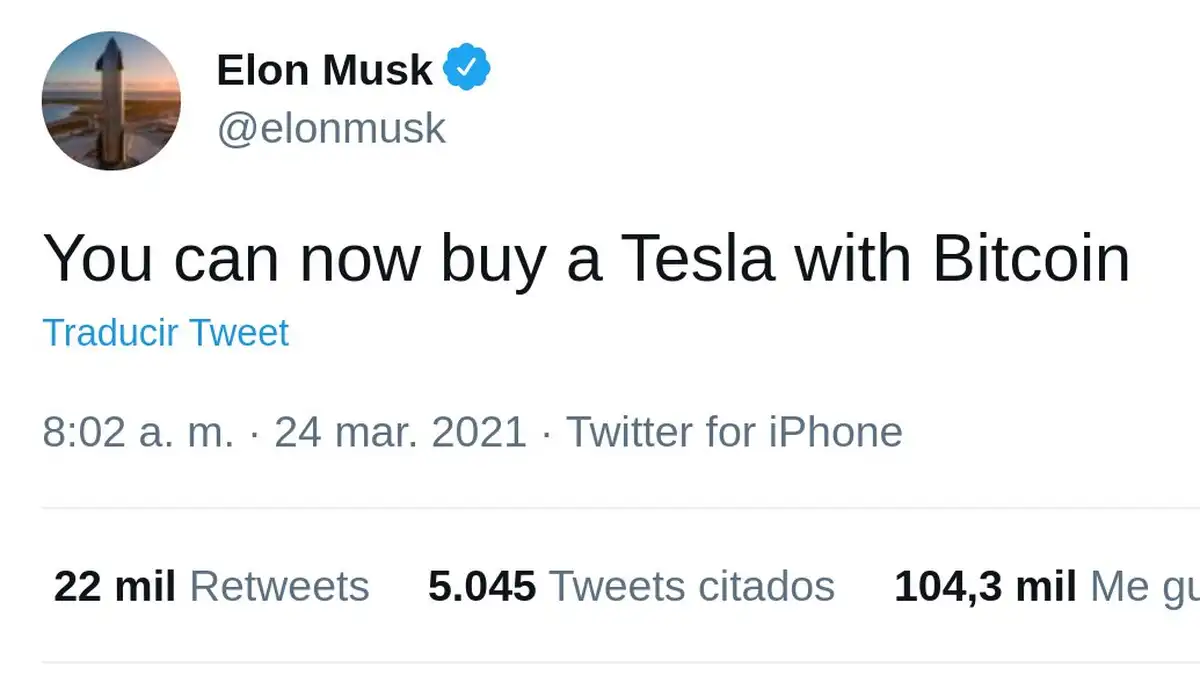Translate the tweet via "Traducir Tweet"
Viewport: 1200px width, 675px height.
coord(165,332)
